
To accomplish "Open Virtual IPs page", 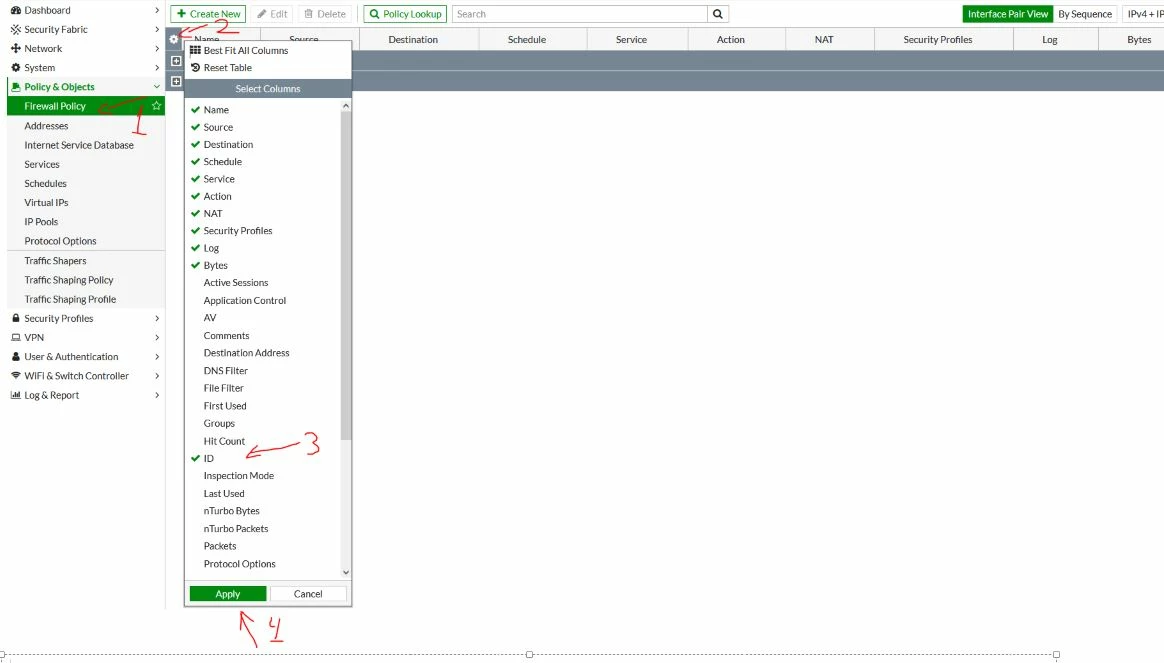I will point(46,203).
